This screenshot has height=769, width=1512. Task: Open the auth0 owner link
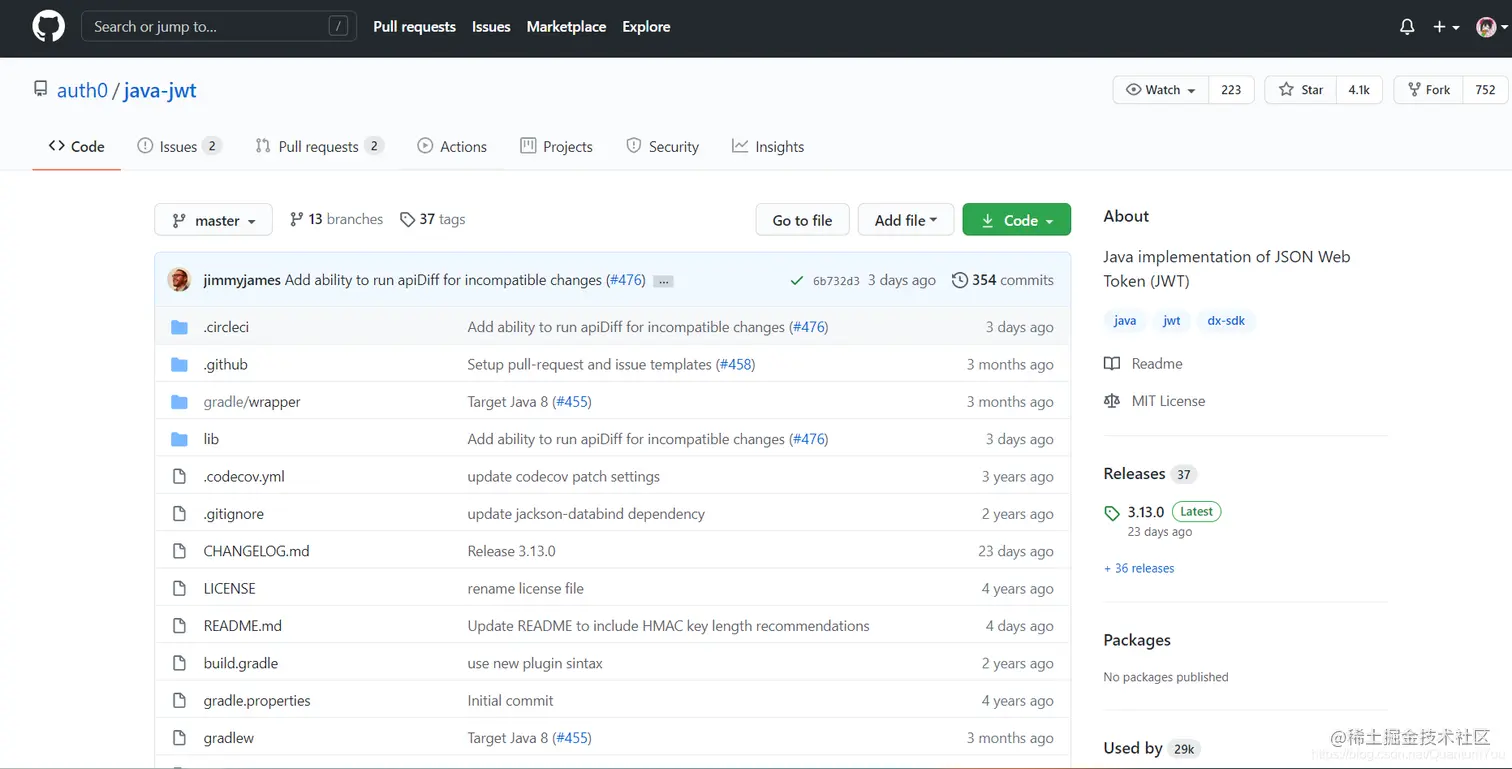coord(82,90)
